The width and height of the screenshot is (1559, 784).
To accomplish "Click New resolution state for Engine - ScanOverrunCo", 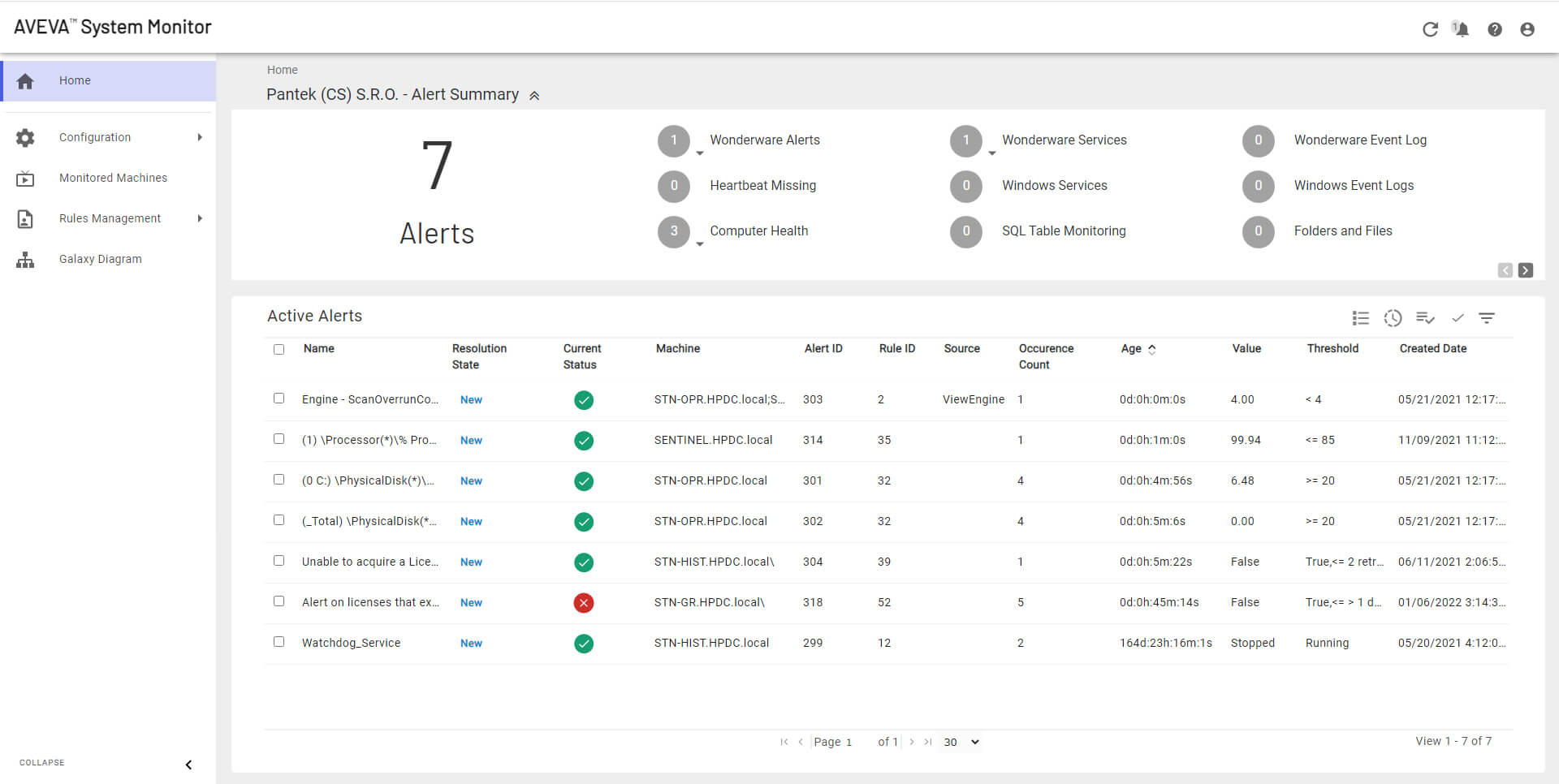I will coord(471,400).
